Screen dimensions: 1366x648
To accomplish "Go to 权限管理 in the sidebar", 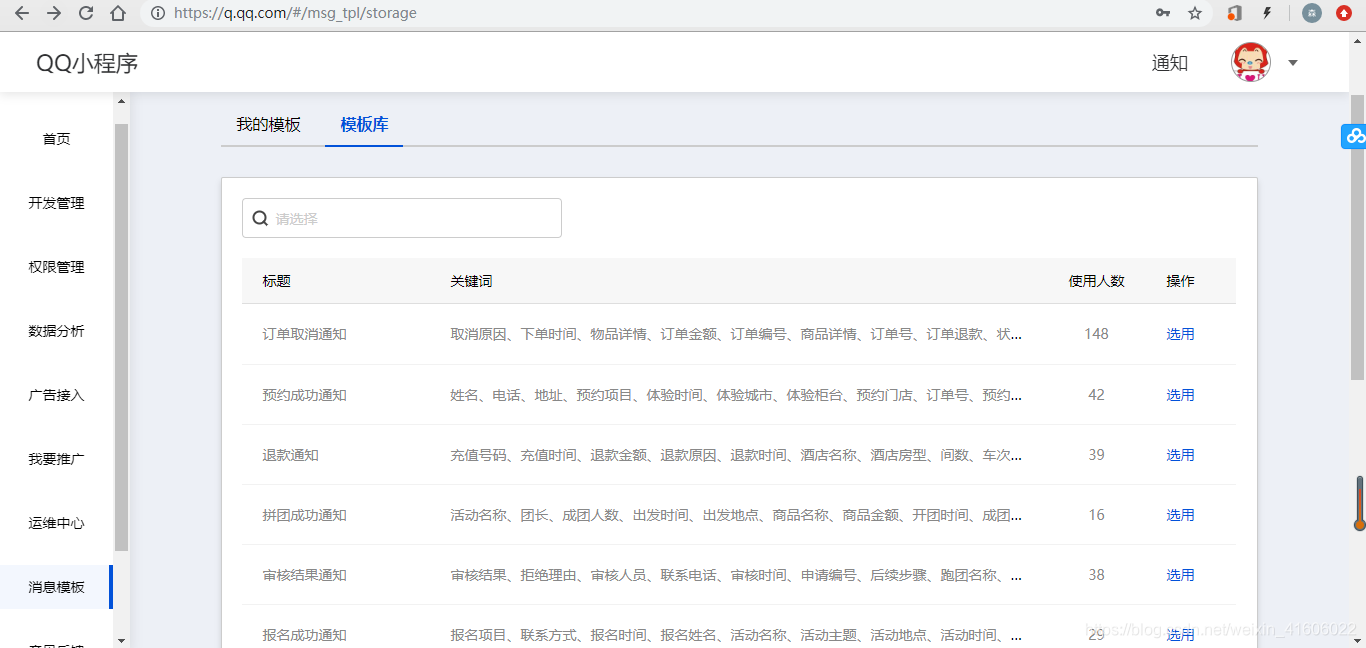I will pyautogui.click(x=57, y=267).
